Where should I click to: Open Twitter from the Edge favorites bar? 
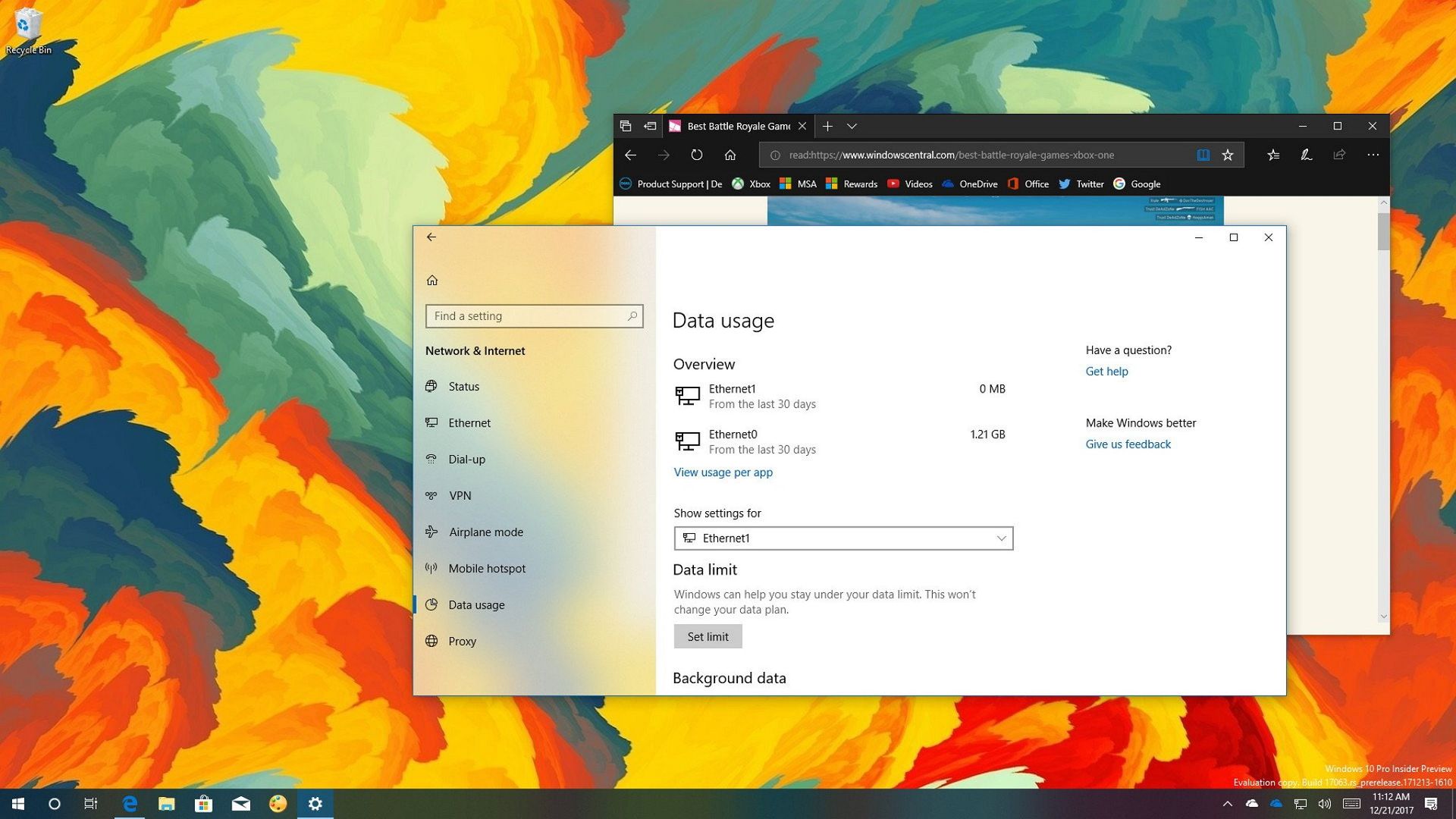[1088, 184]
